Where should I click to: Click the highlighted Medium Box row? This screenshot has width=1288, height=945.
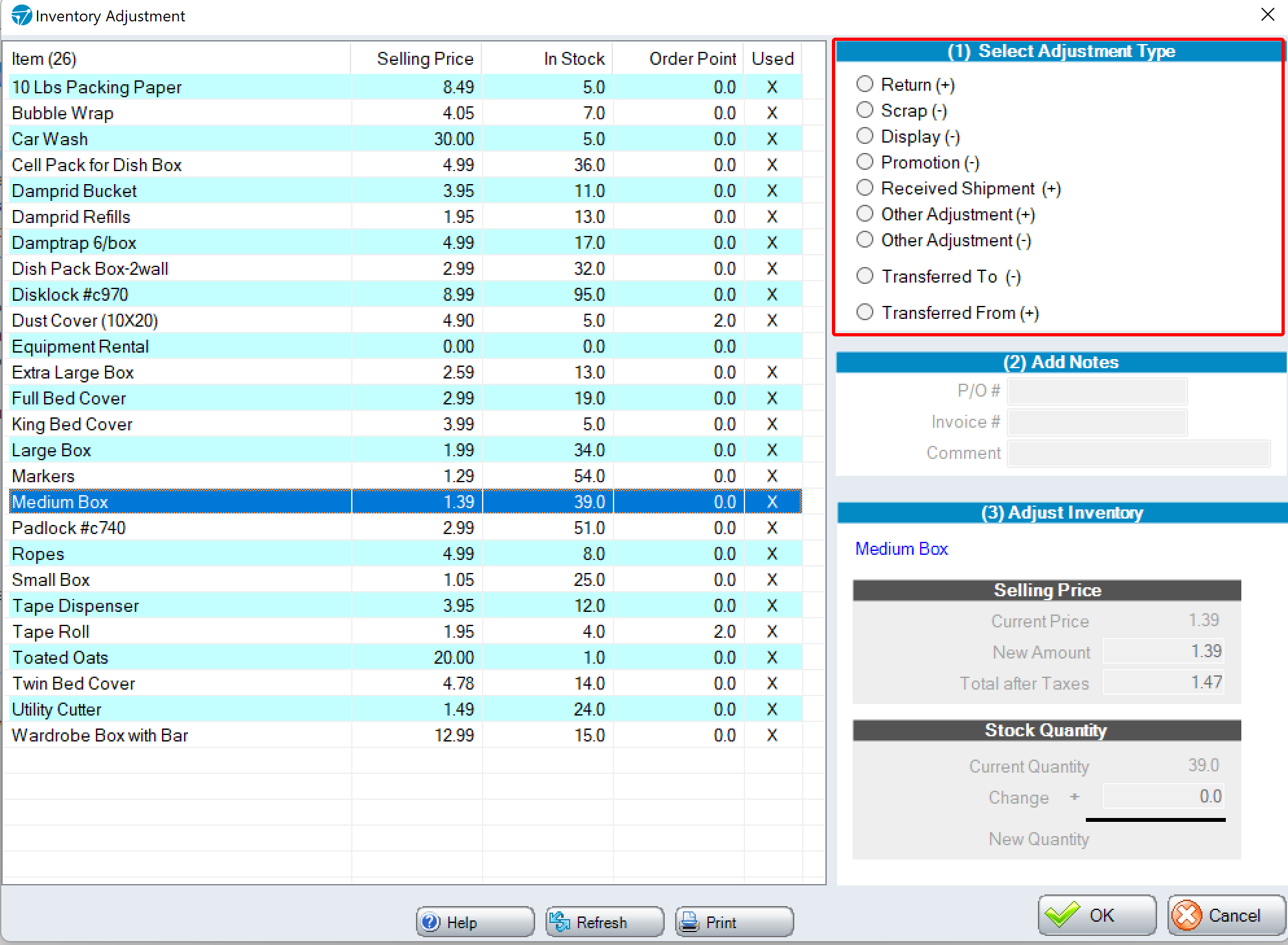(x=406, y=502)
